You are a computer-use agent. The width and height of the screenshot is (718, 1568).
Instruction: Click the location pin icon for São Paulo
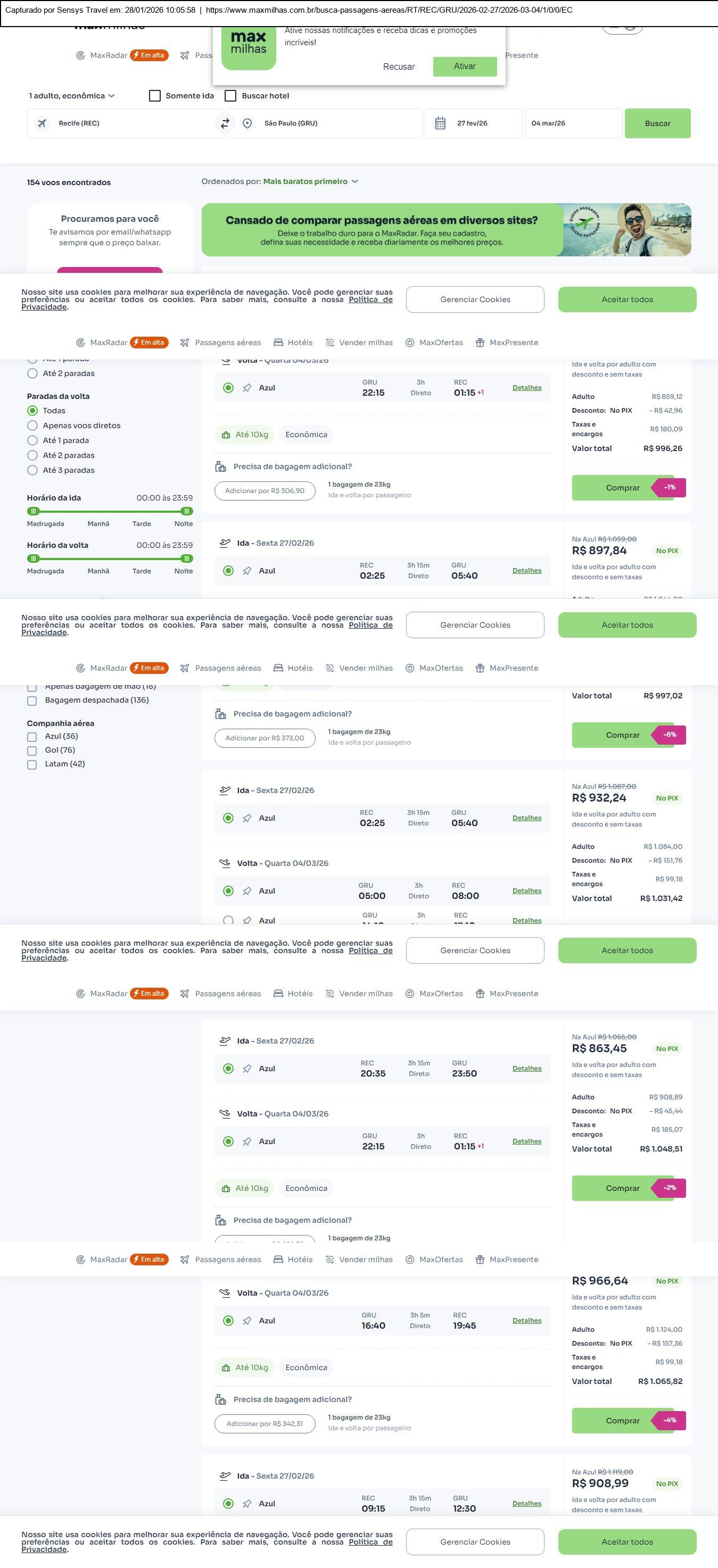coord(247,123)
